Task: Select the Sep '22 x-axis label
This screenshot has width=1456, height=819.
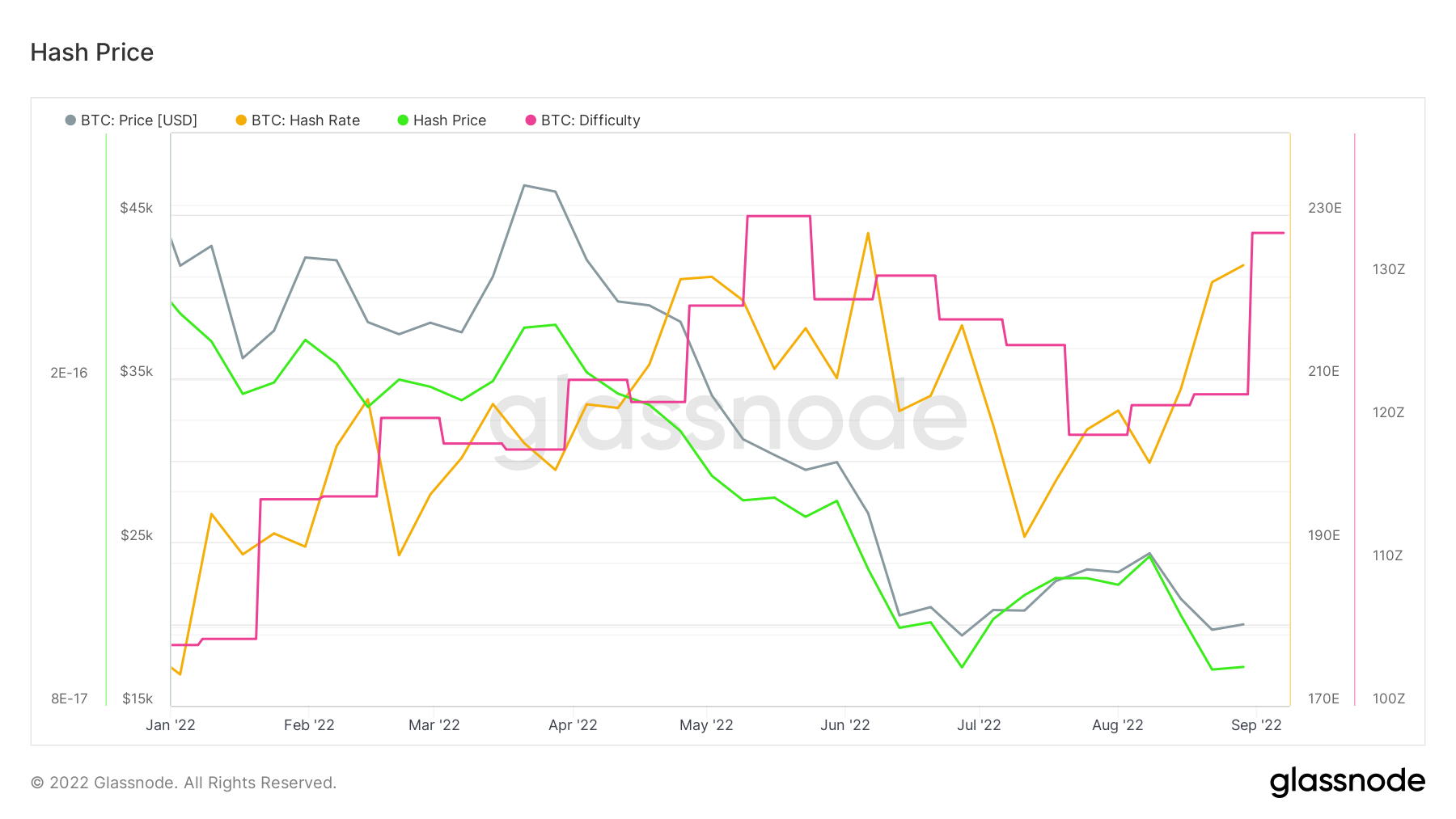Action: click(x=1256, y=725)
